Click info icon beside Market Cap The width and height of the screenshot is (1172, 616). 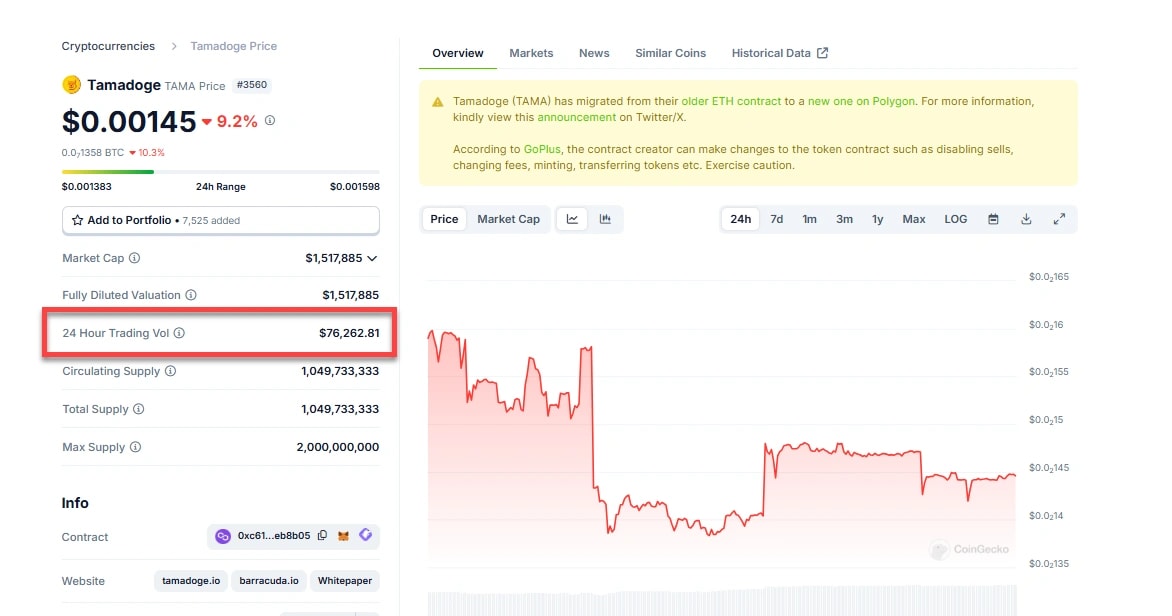coord(135,258)
